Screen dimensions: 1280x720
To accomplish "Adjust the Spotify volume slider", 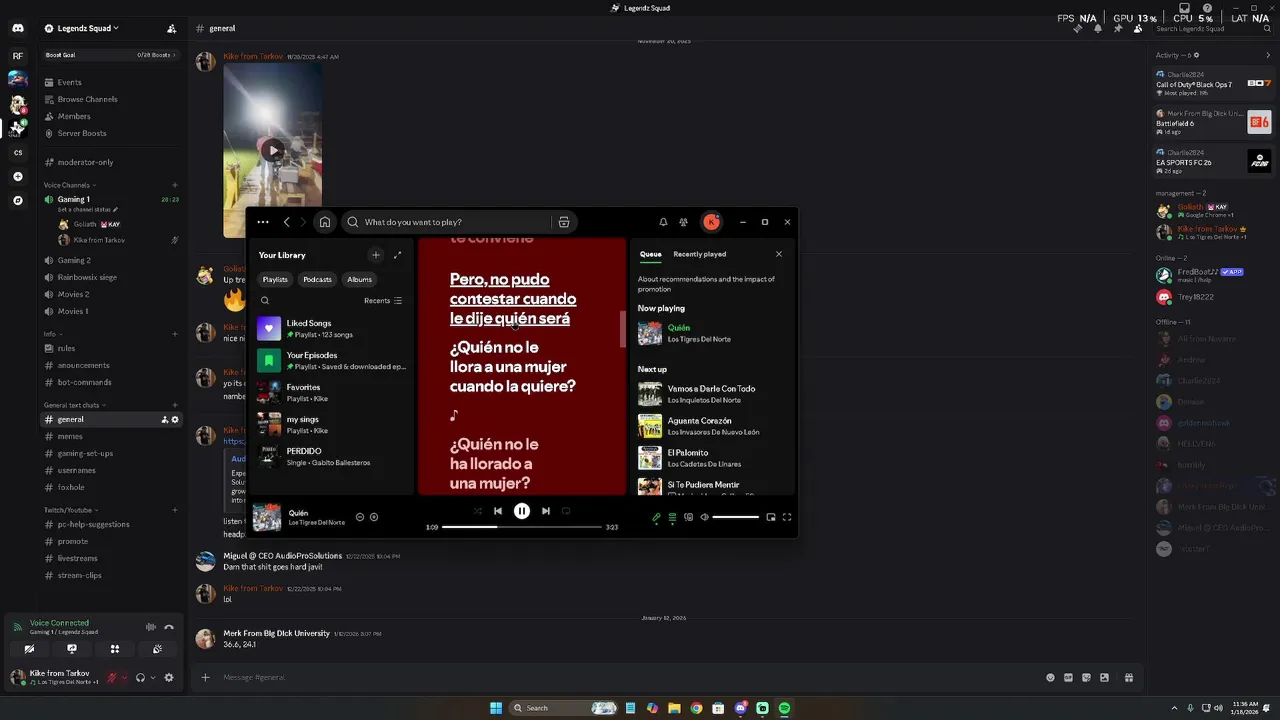I will pos(735,517).
